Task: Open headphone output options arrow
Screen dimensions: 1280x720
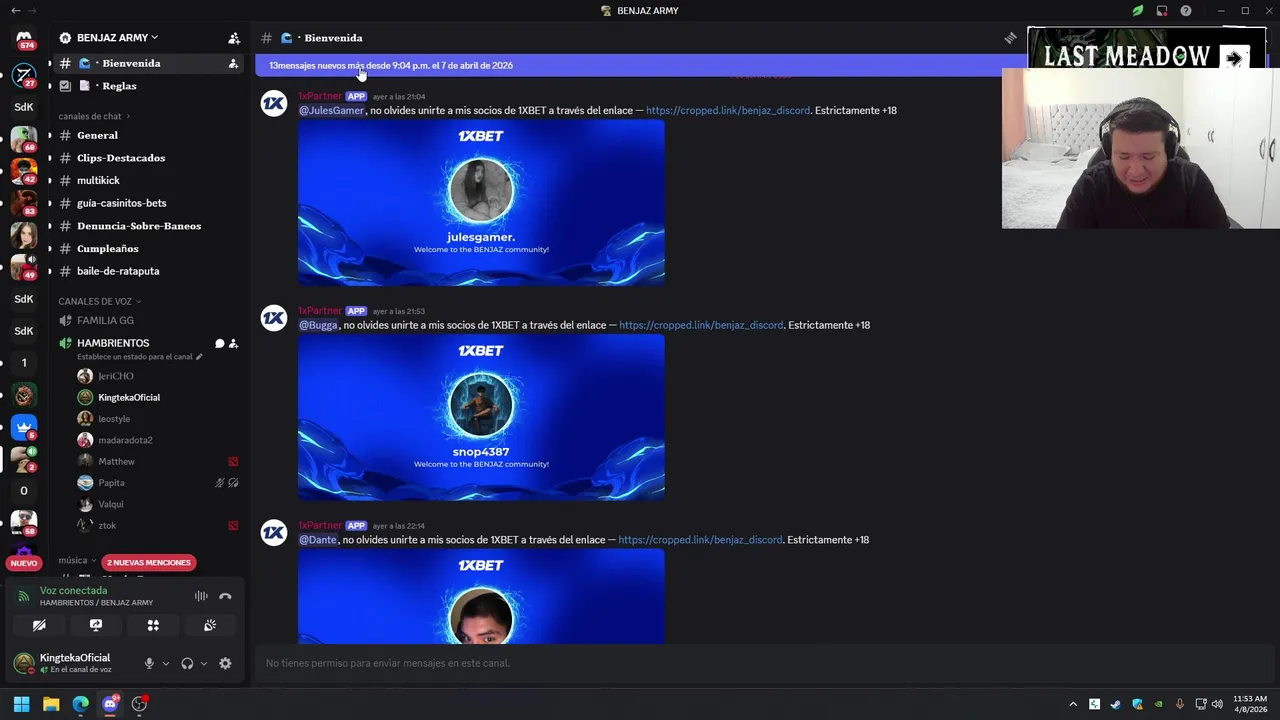Action: coord(204,663)
